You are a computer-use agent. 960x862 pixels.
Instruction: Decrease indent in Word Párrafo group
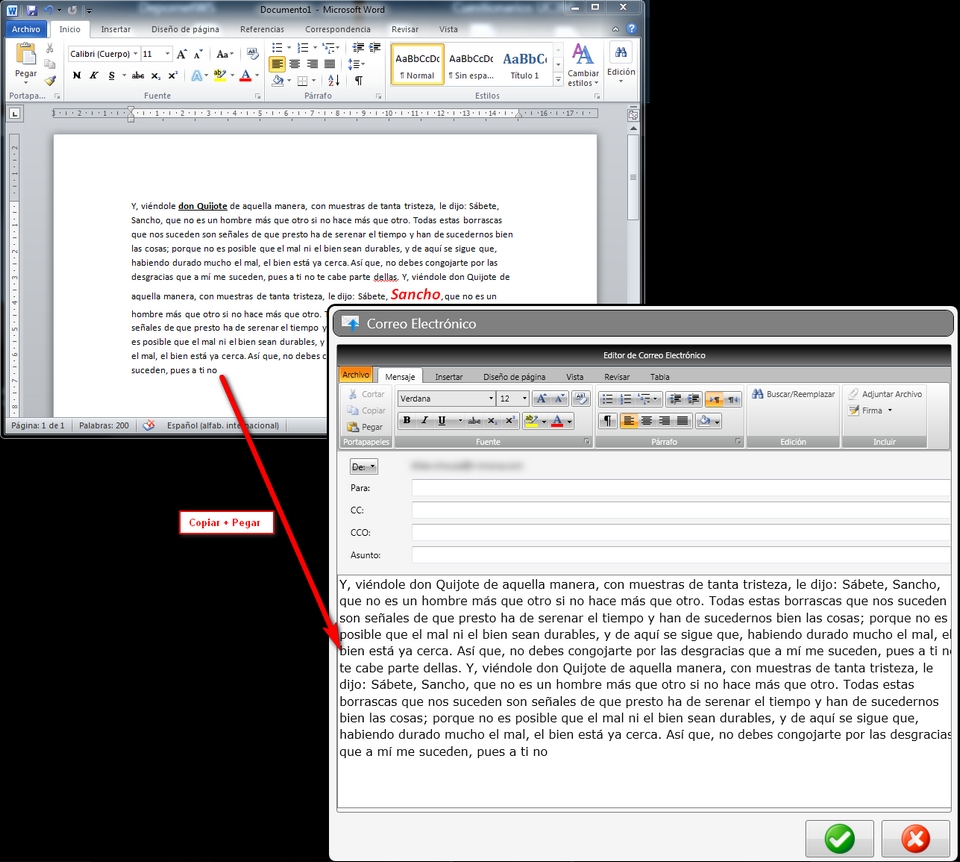click(358, 47)
